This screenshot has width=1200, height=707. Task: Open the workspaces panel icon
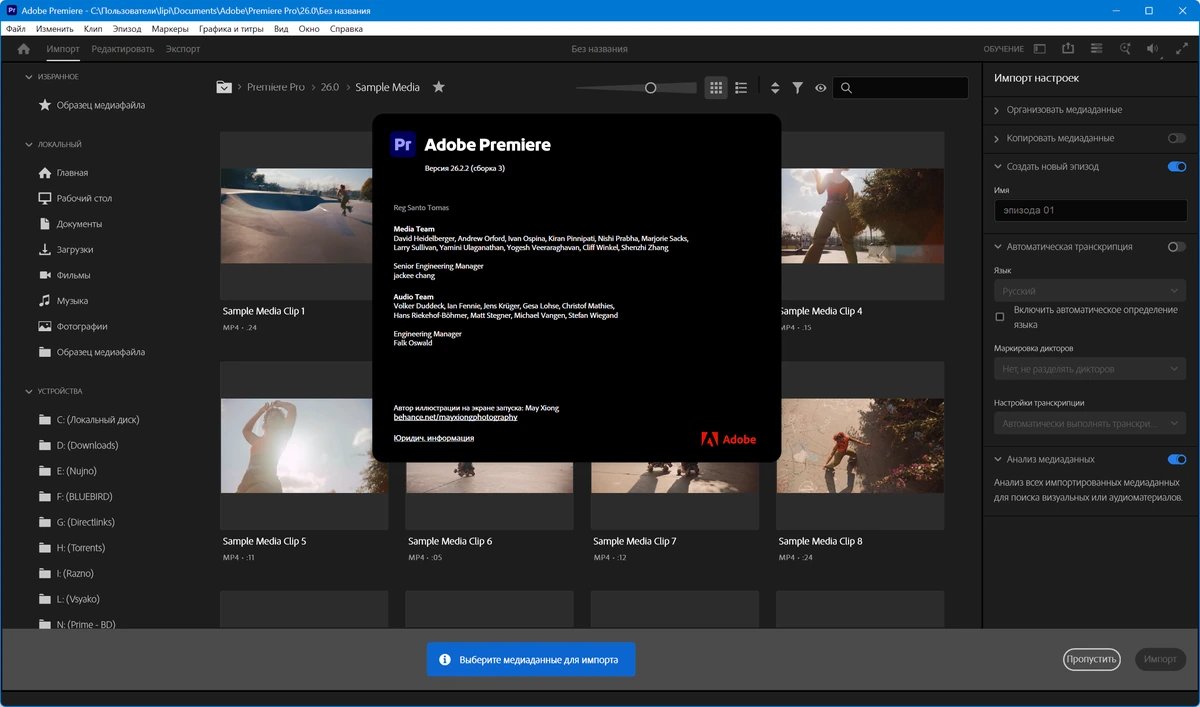coord(1040,48)
